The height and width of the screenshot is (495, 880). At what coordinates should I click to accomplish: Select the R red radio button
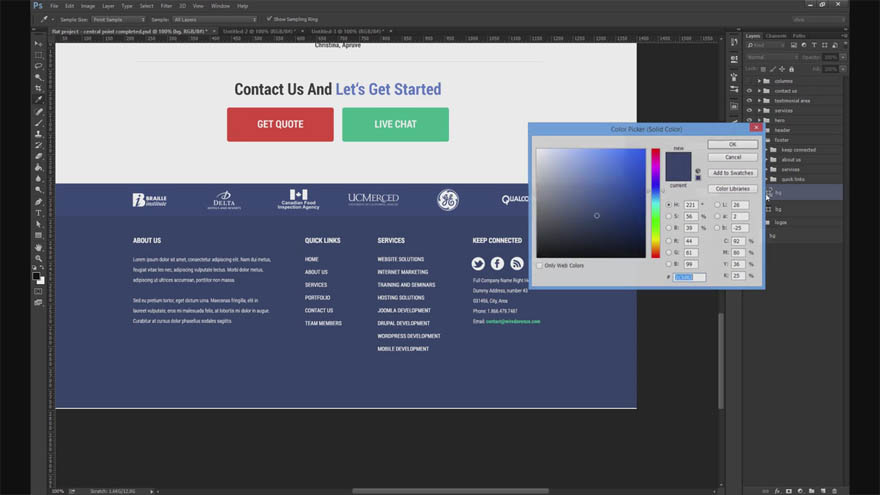pos(668,241)
